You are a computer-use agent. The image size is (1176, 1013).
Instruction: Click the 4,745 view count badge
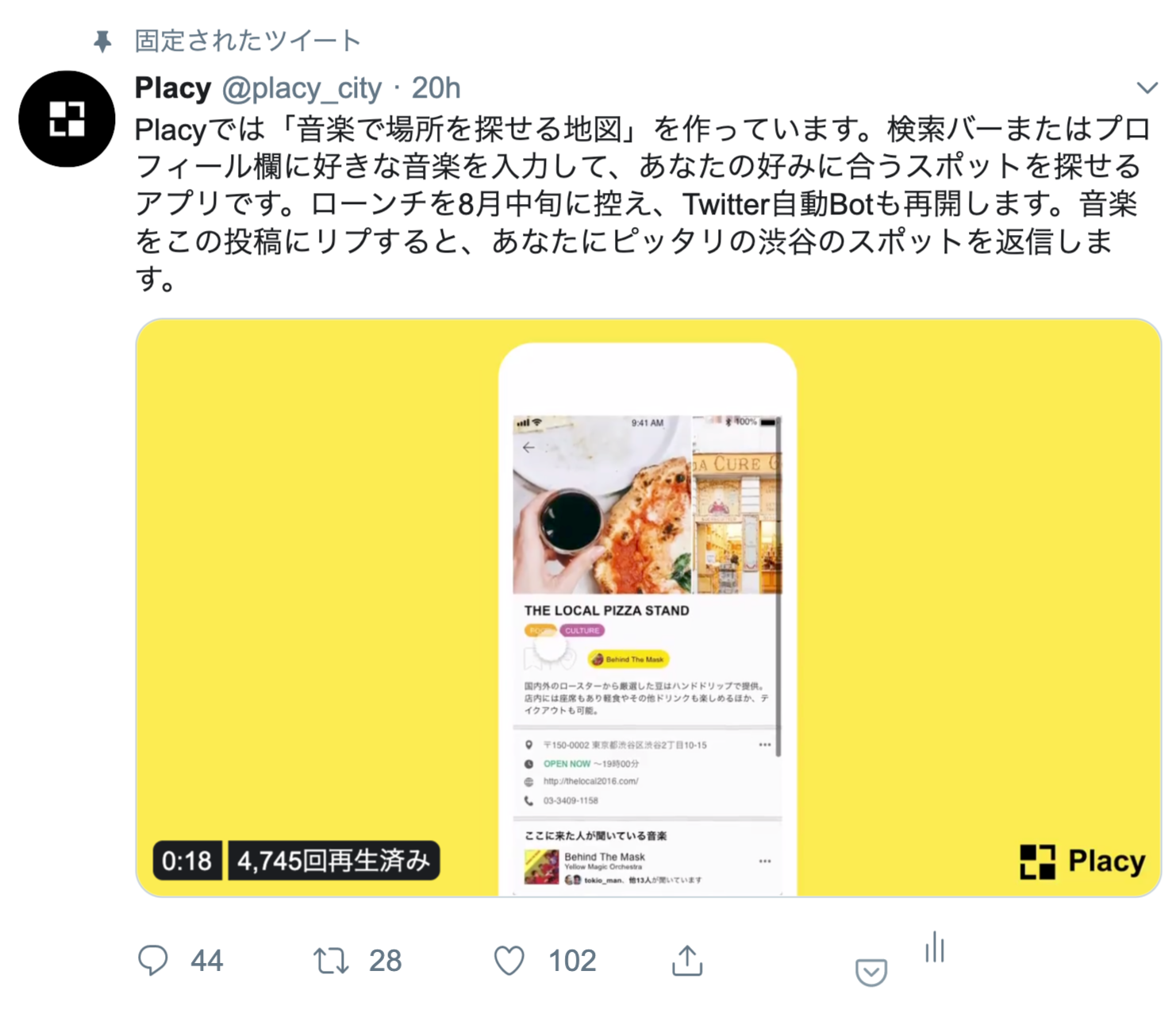(x=334, y=861)
